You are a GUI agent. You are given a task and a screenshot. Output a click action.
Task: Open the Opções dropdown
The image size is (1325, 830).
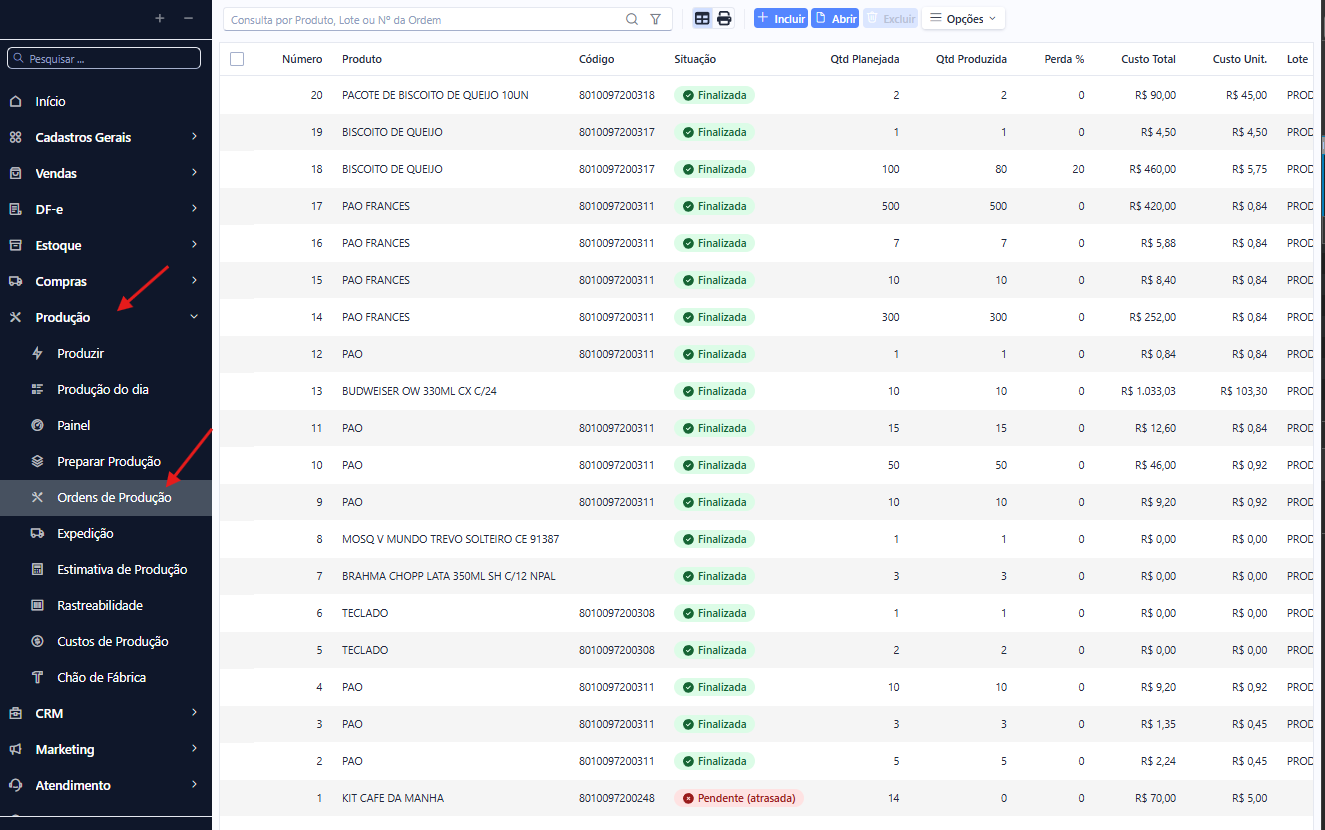(963, 19)
